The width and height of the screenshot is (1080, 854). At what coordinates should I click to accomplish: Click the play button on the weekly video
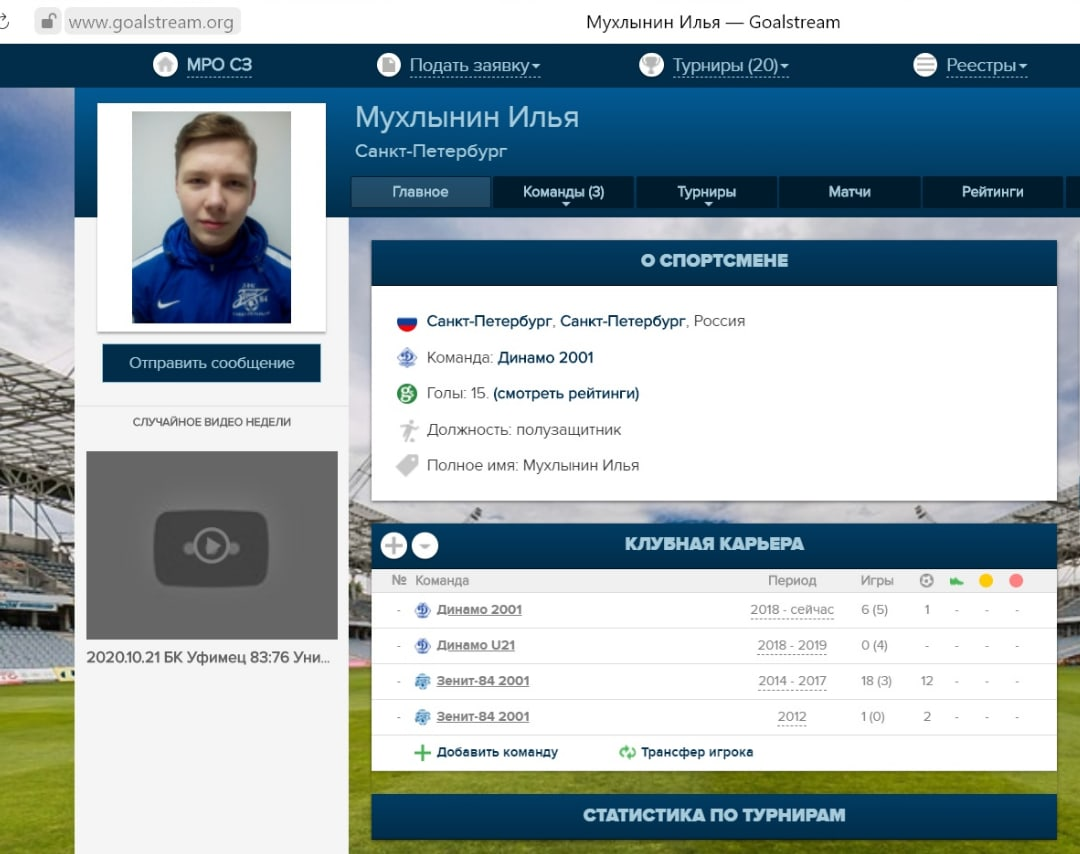[212, 545]
